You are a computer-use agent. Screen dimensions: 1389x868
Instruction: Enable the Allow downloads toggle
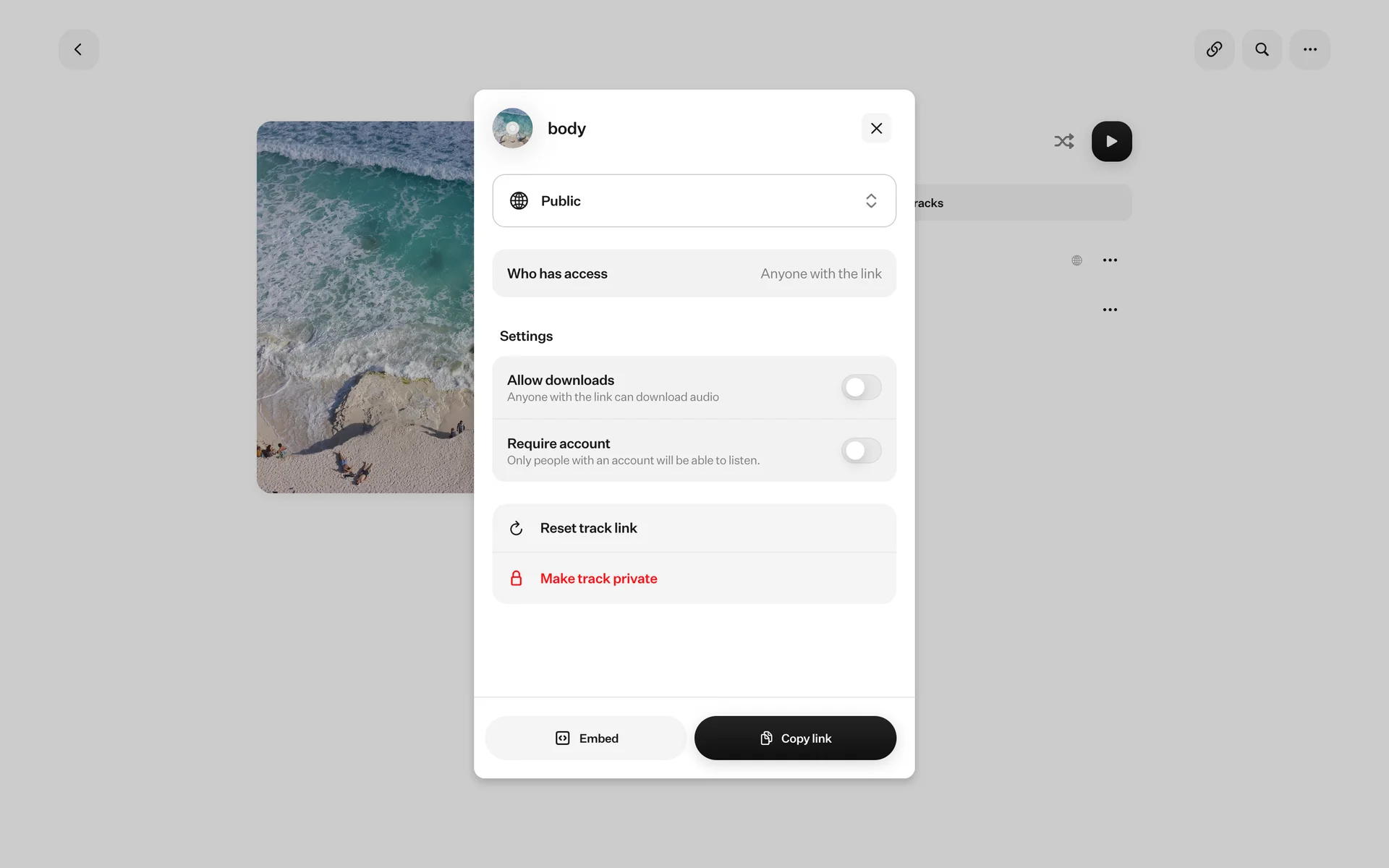click(x=861, y=388)
